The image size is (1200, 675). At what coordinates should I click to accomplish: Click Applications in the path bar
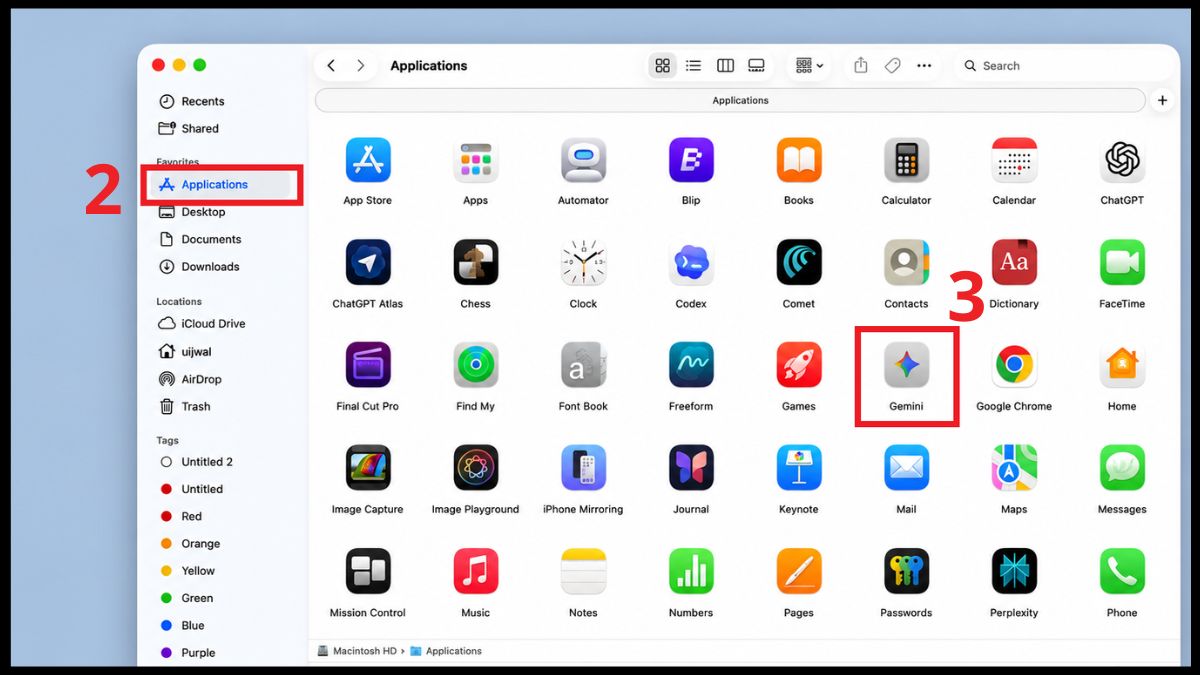click(446, 651)
